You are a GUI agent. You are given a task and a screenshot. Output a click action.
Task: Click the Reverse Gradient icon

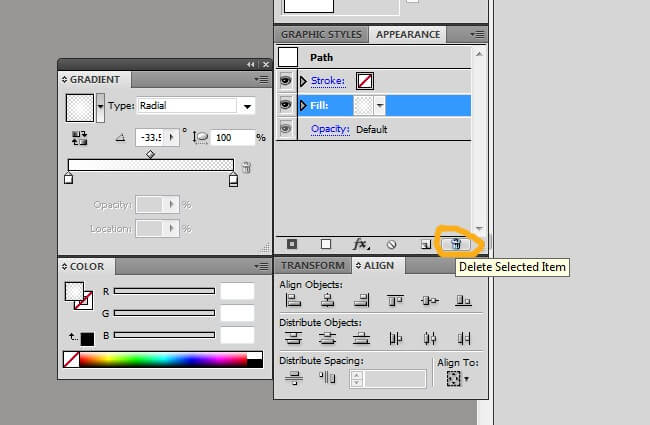pyautogui.click(x=80, y=137)
